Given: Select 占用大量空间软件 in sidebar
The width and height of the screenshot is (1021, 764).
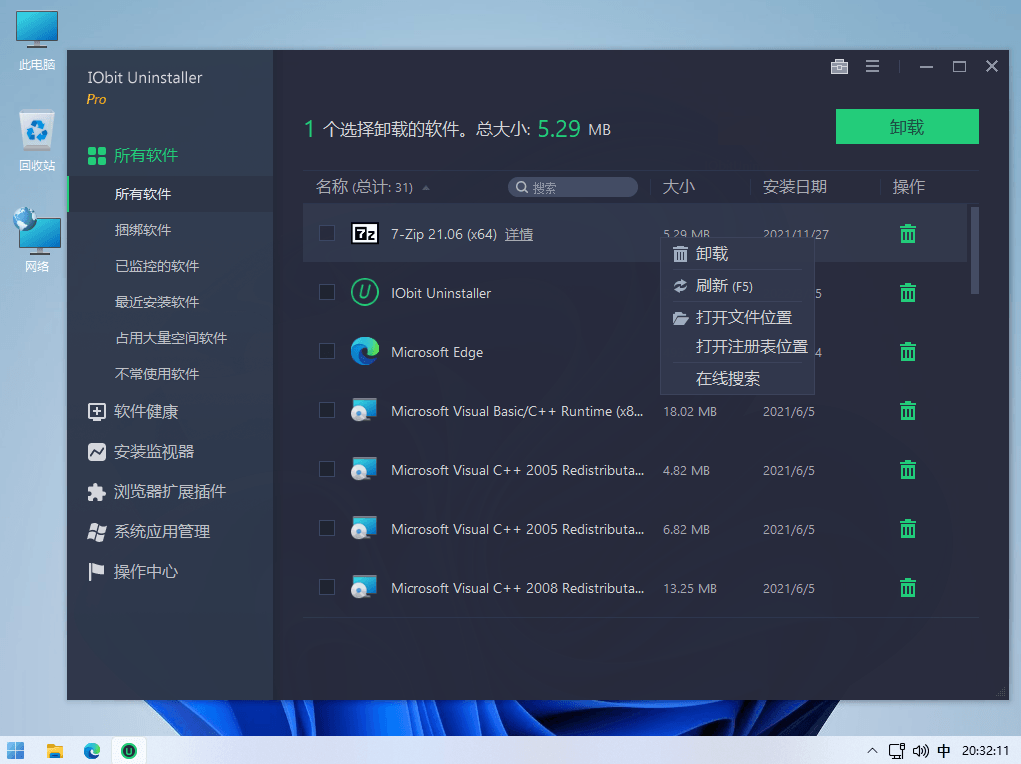Looking at the screenshot, I should 170,337.
